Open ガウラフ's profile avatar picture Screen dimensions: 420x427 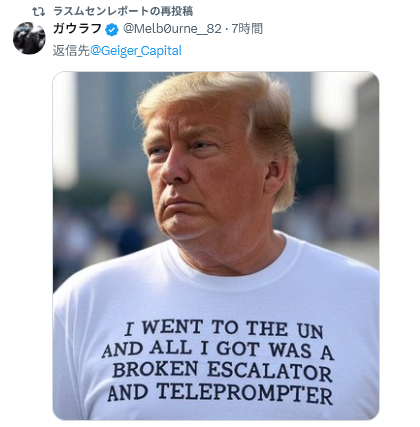pos(29,38)
